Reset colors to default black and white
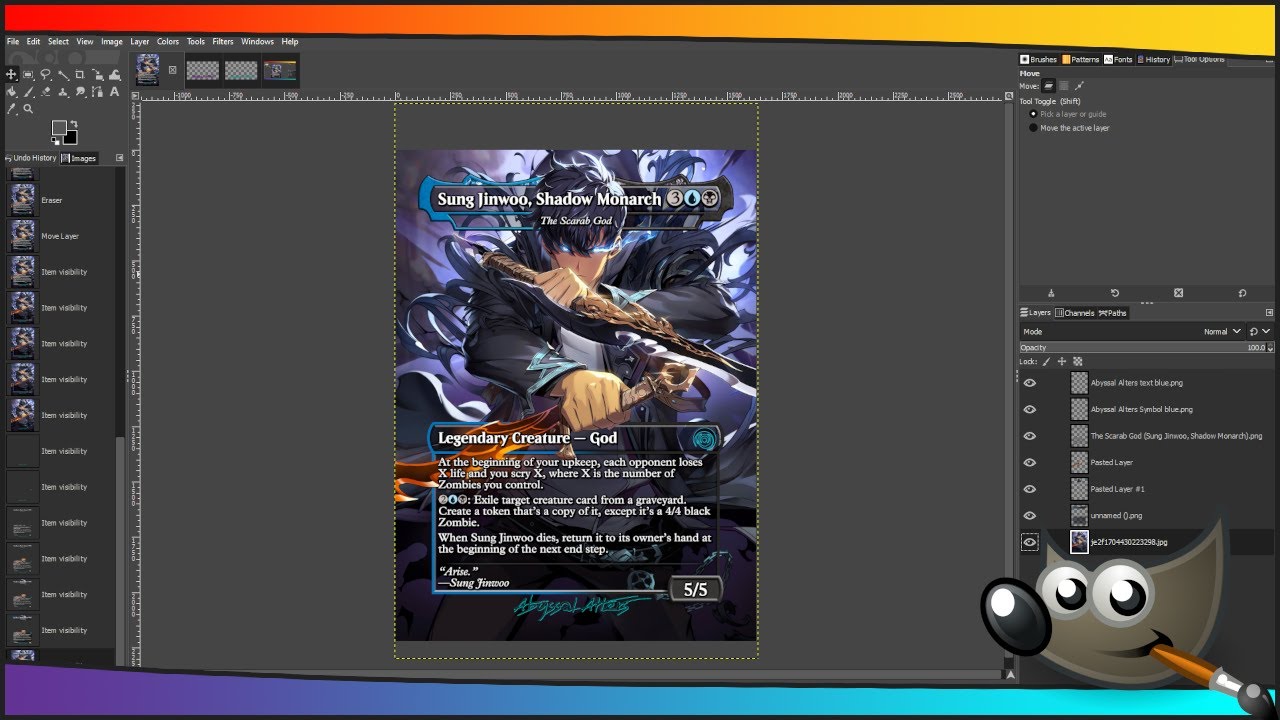This screenshot has width=1280, height=720. click(55, 142)
